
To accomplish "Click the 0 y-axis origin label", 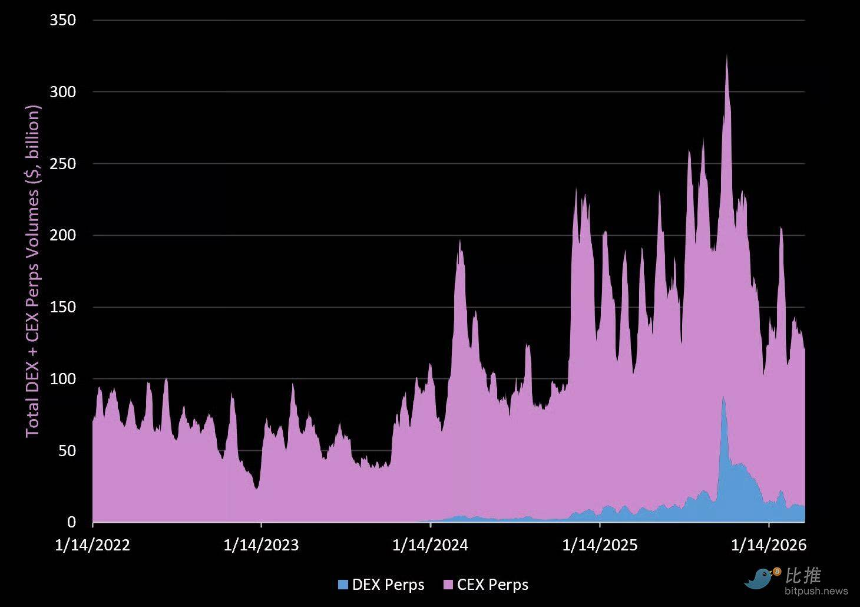I will pyautogui.click(x=72, y=522).
